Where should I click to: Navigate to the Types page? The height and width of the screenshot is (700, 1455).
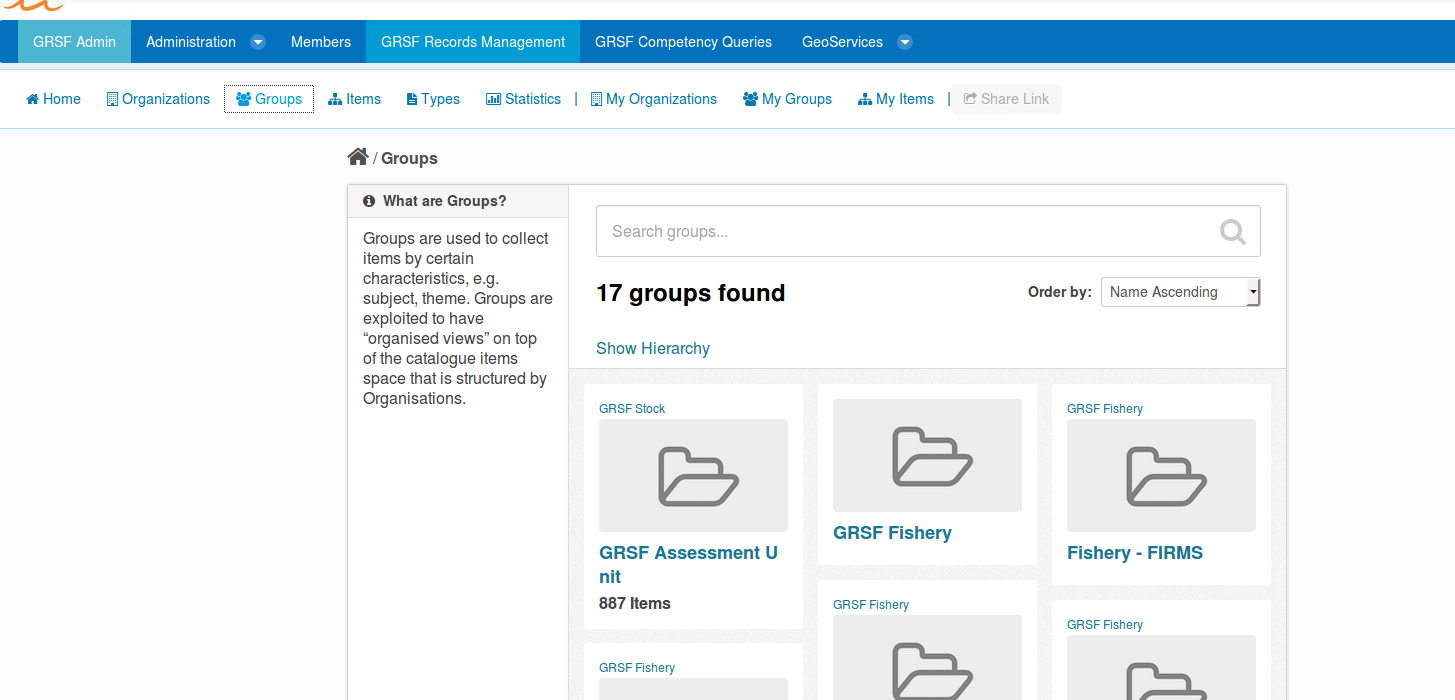(433, 99)
